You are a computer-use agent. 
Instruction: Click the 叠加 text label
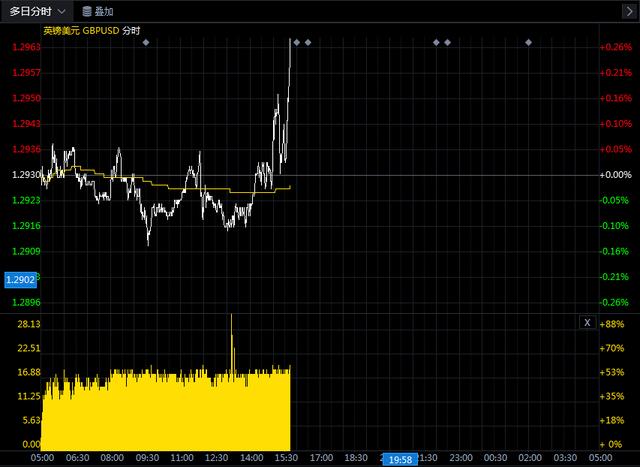coord(104,11)
